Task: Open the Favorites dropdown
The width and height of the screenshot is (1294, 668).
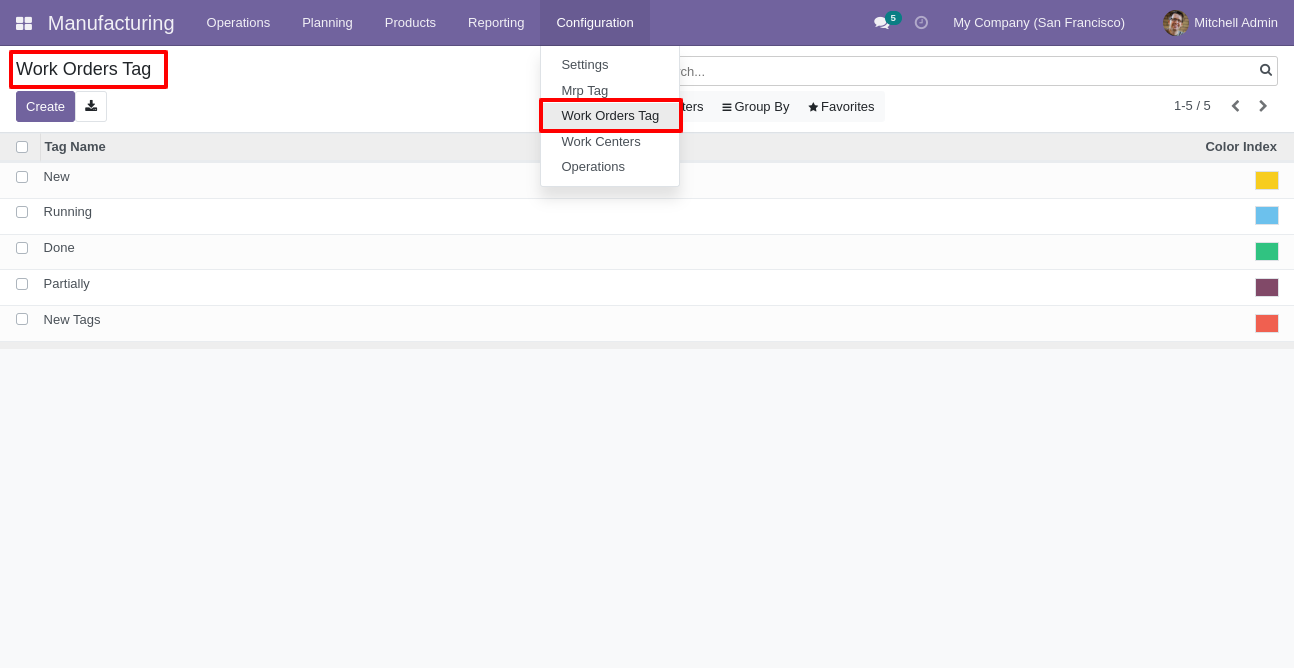Action: click(841, 106)
